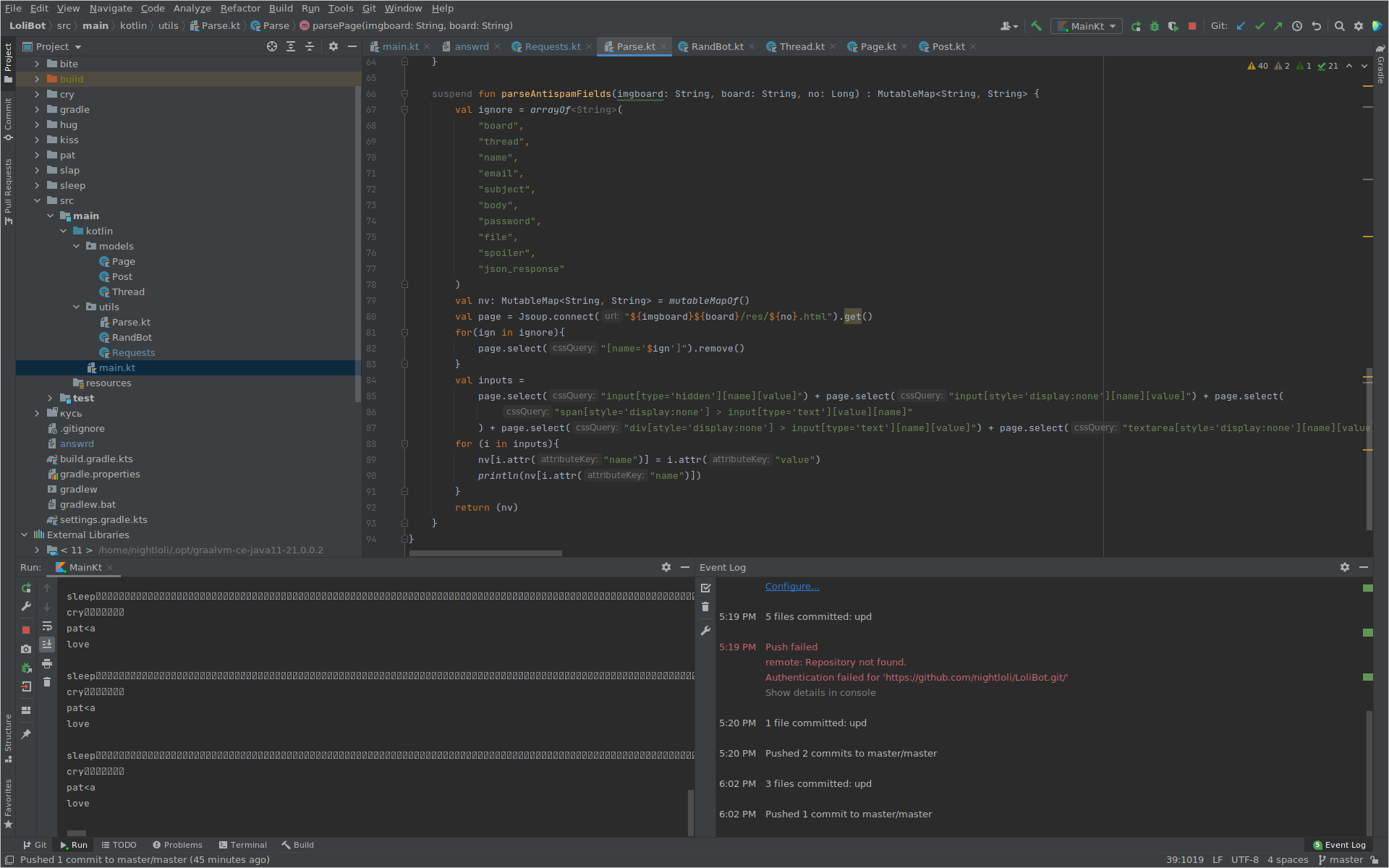Image resolution: width=1389 pixels, height=868 pixels.
Task: Click the Debug bug icon in toolbar
Action: [x=1155, y=26]
